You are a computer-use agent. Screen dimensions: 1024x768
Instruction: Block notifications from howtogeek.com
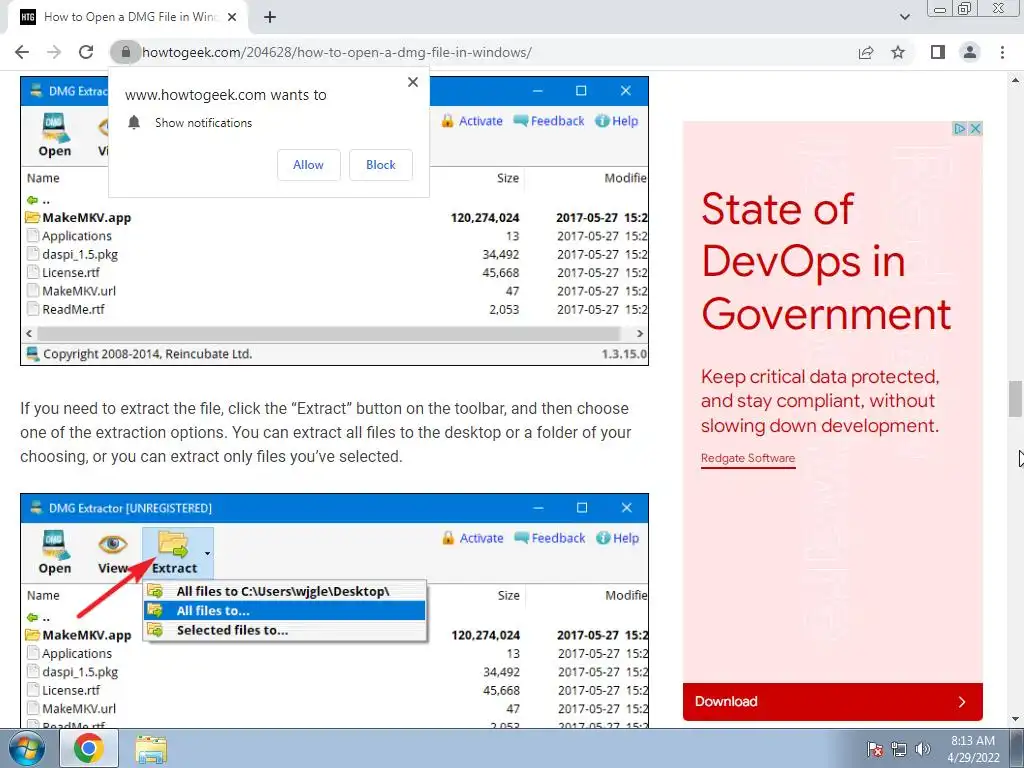click(381, 165)
